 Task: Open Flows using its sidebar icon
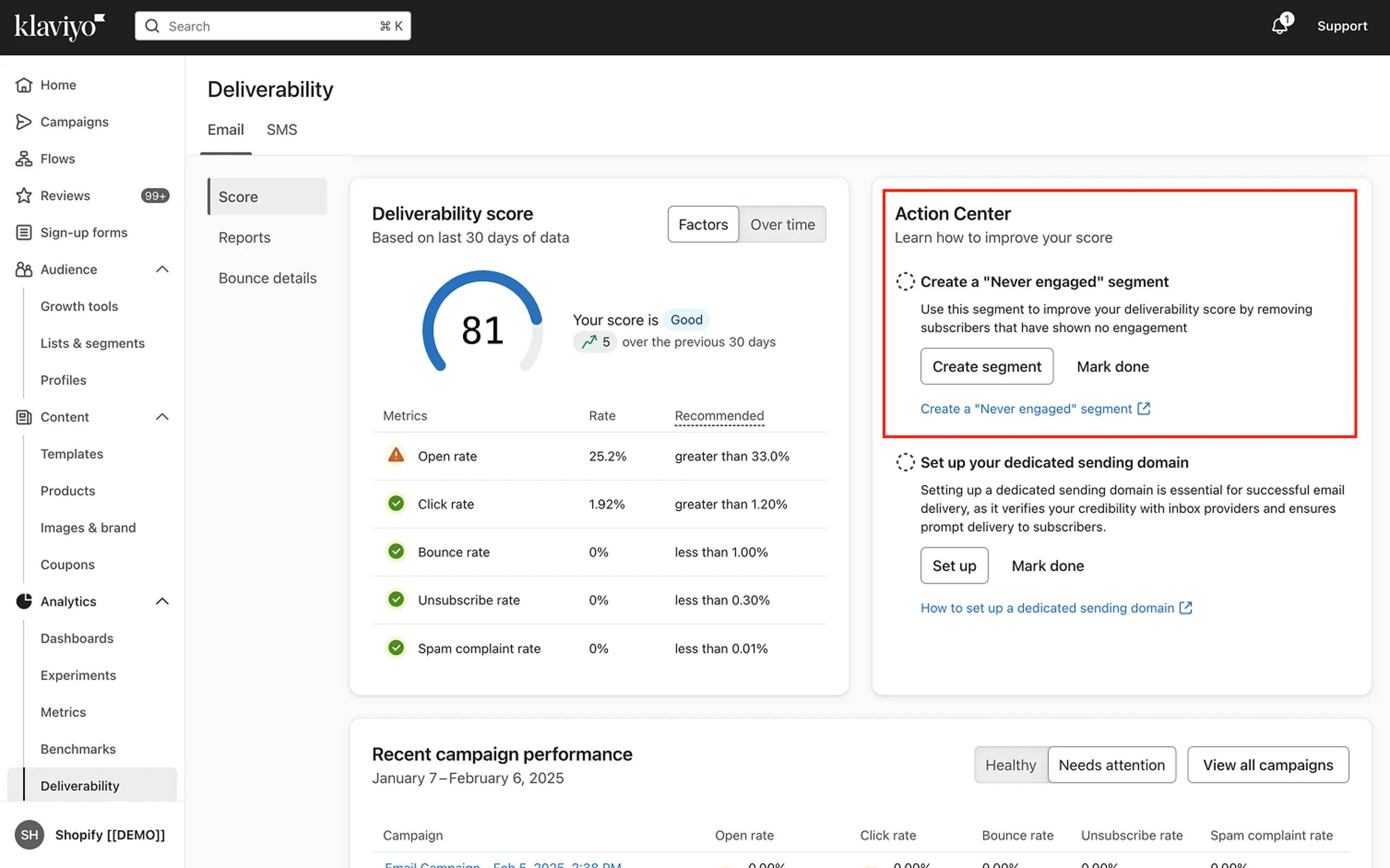click(23, 158)
